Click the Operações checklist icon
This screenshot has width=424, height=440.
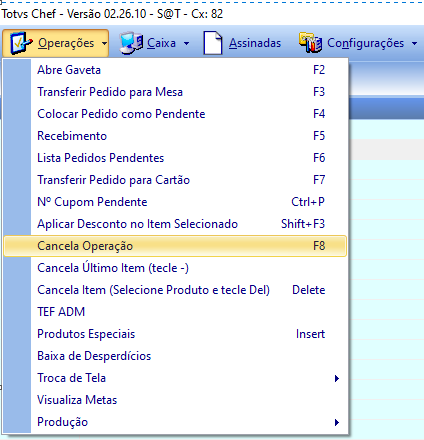tap(21, 43)
